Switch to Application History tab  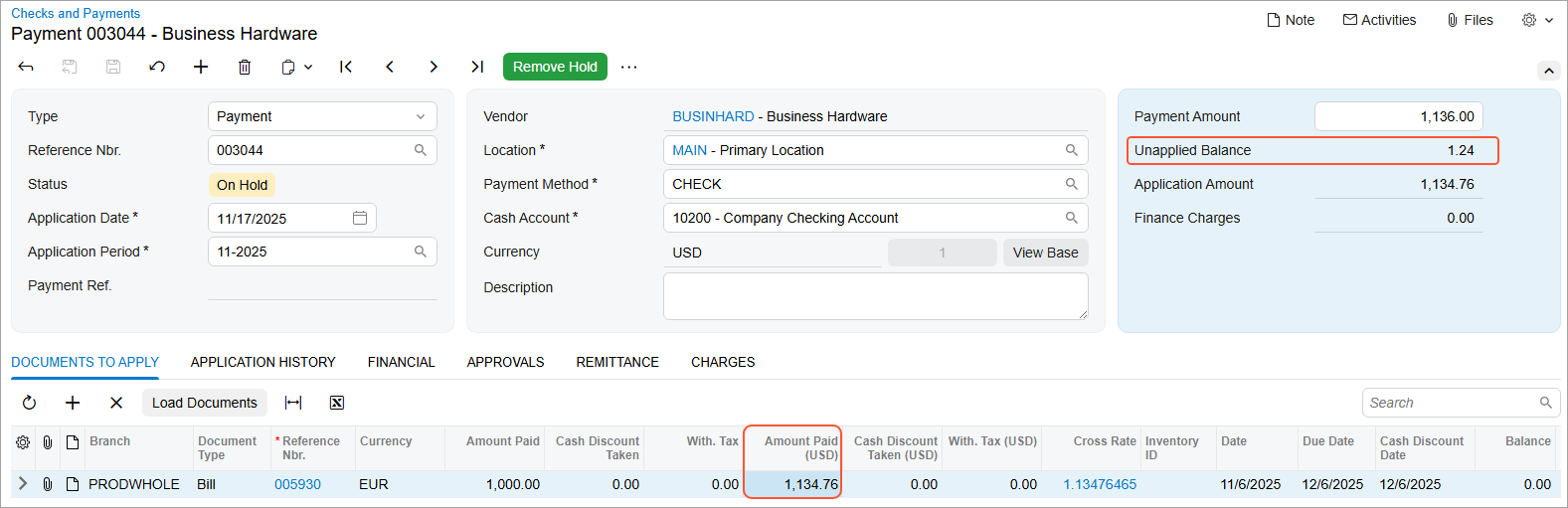click(262, 362)
